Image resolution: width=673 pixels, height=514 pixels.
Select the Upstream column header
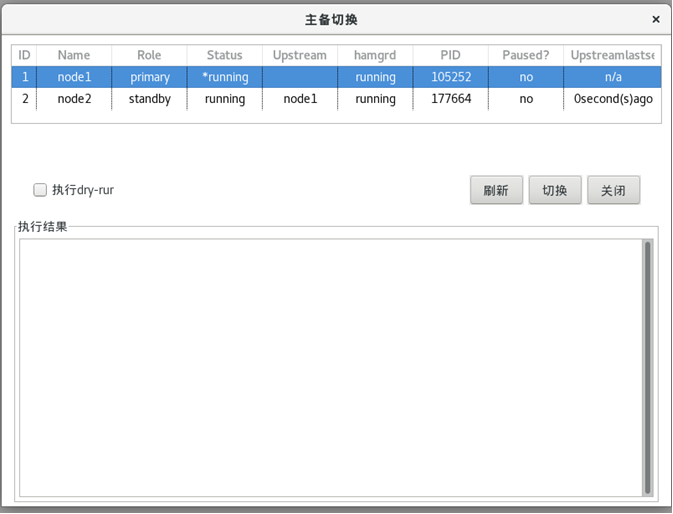299,55
